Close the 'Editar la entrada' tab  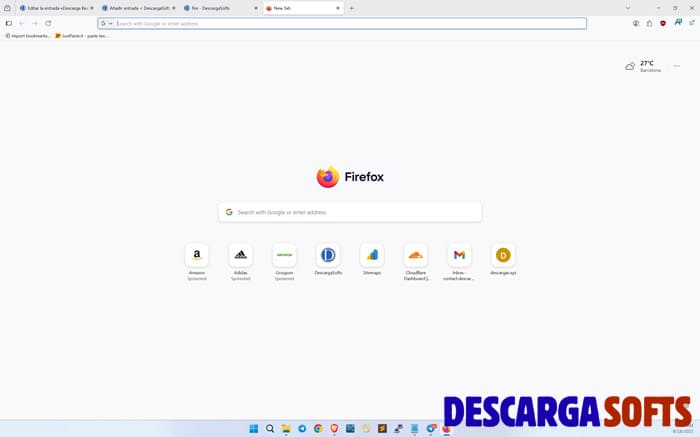coord(92,8)
